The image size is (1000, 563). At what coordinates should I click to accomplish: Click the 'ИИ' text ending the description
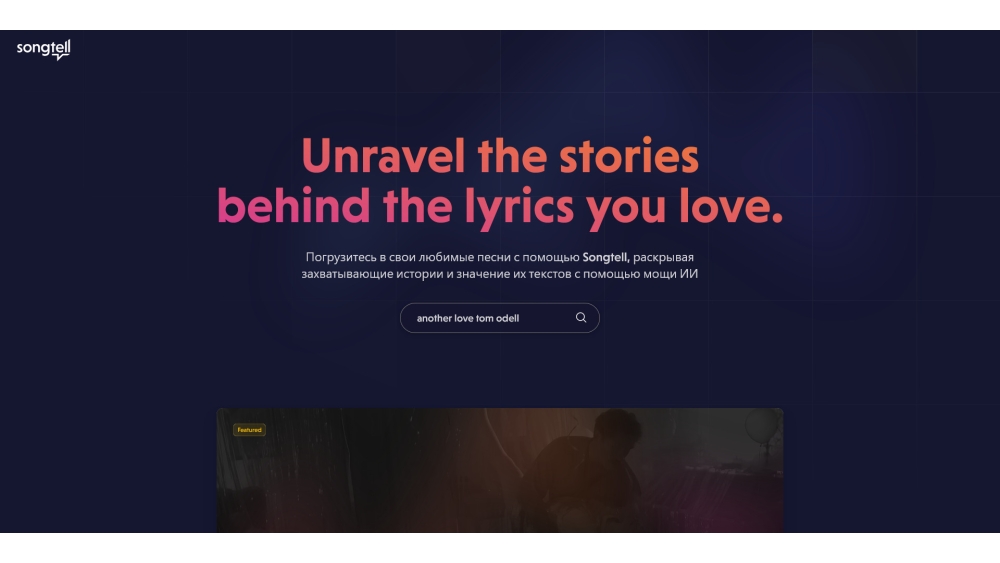(x=689, y=274)
